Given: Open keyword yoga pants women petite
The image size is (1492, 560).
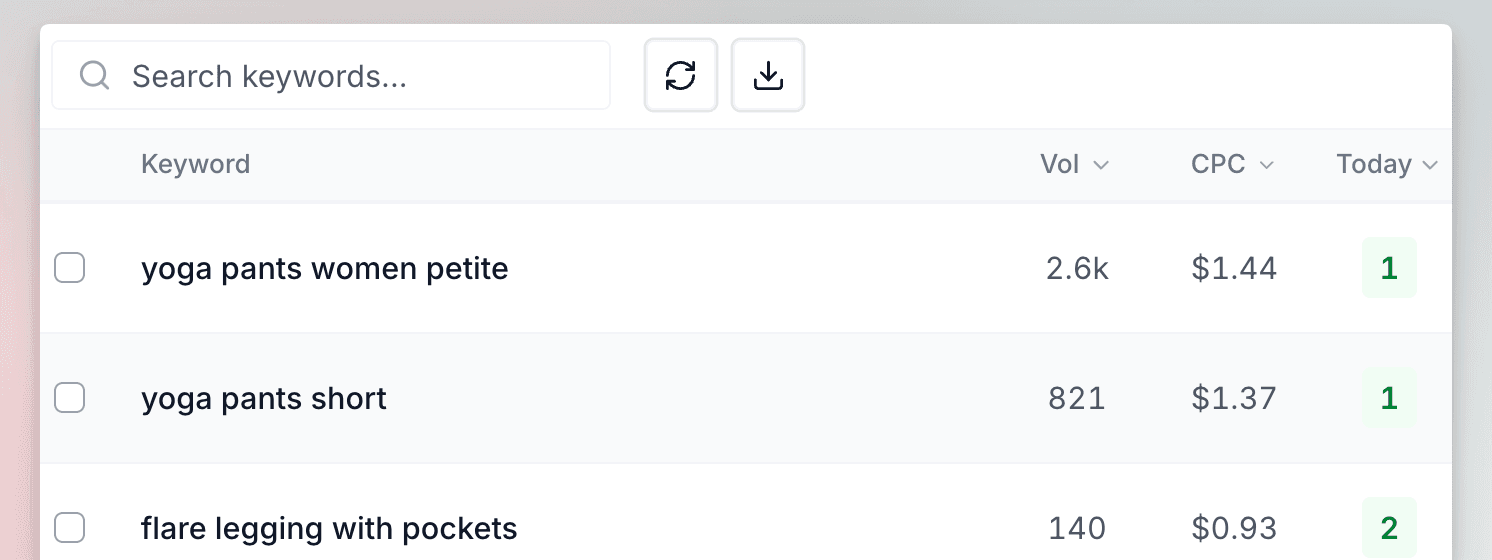Looking at the screenshot, I should [324, 268].
